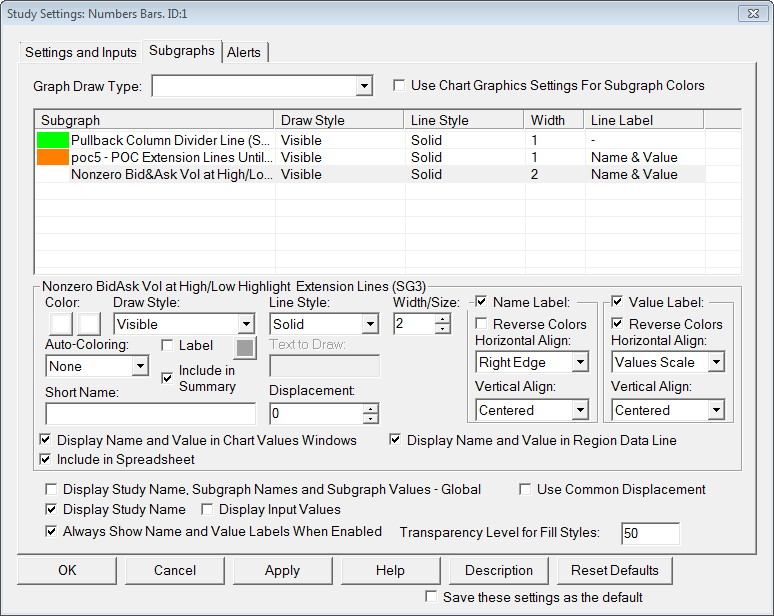Image resolution: width=774 pixels, height=616 pixels.
Task: Click the orange poc5 subgraph color swatch
Action: [x=52, y=157]
